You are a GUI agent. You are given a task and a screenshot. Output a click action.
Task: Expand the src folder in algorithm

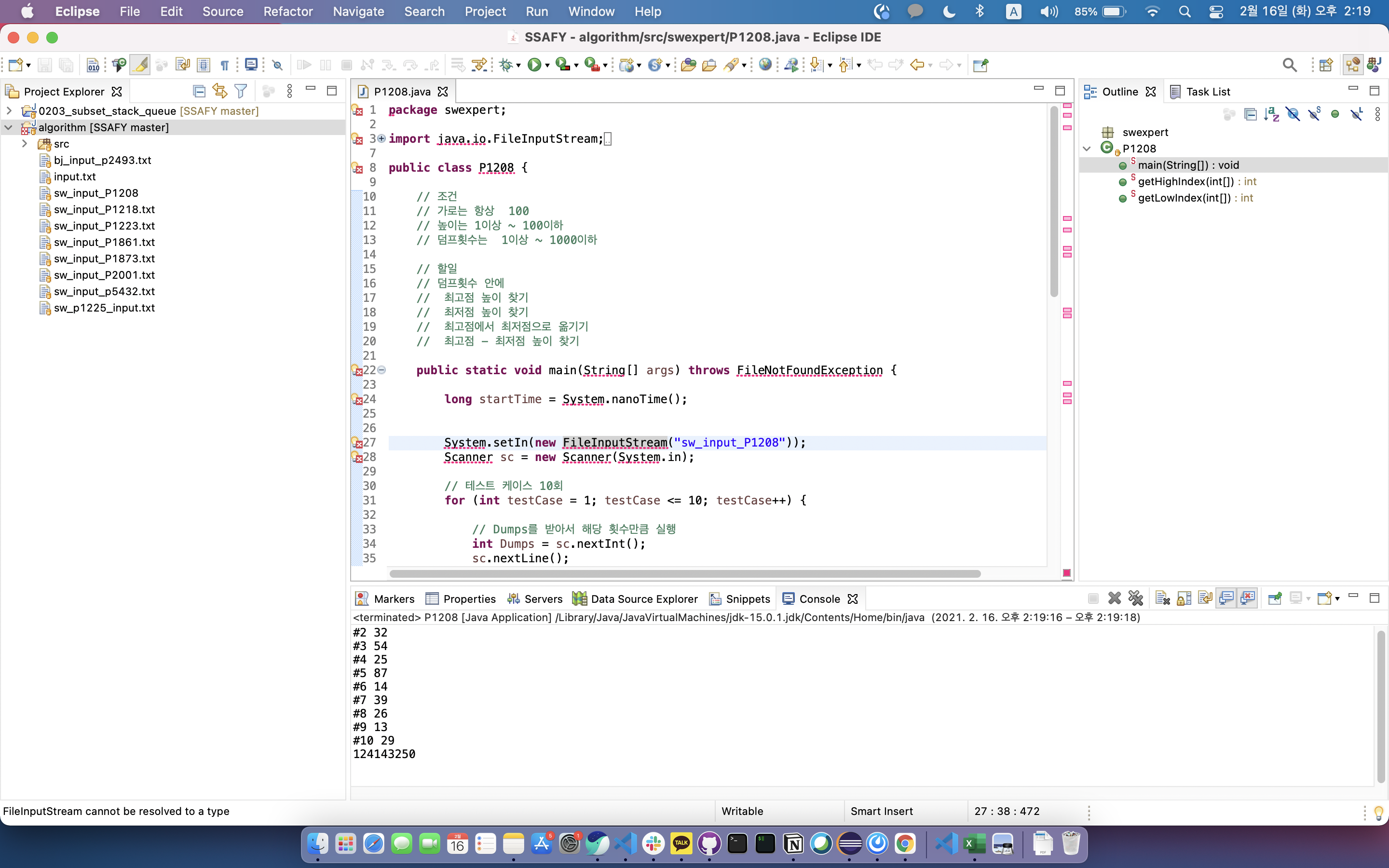click(x=25, y=144)
